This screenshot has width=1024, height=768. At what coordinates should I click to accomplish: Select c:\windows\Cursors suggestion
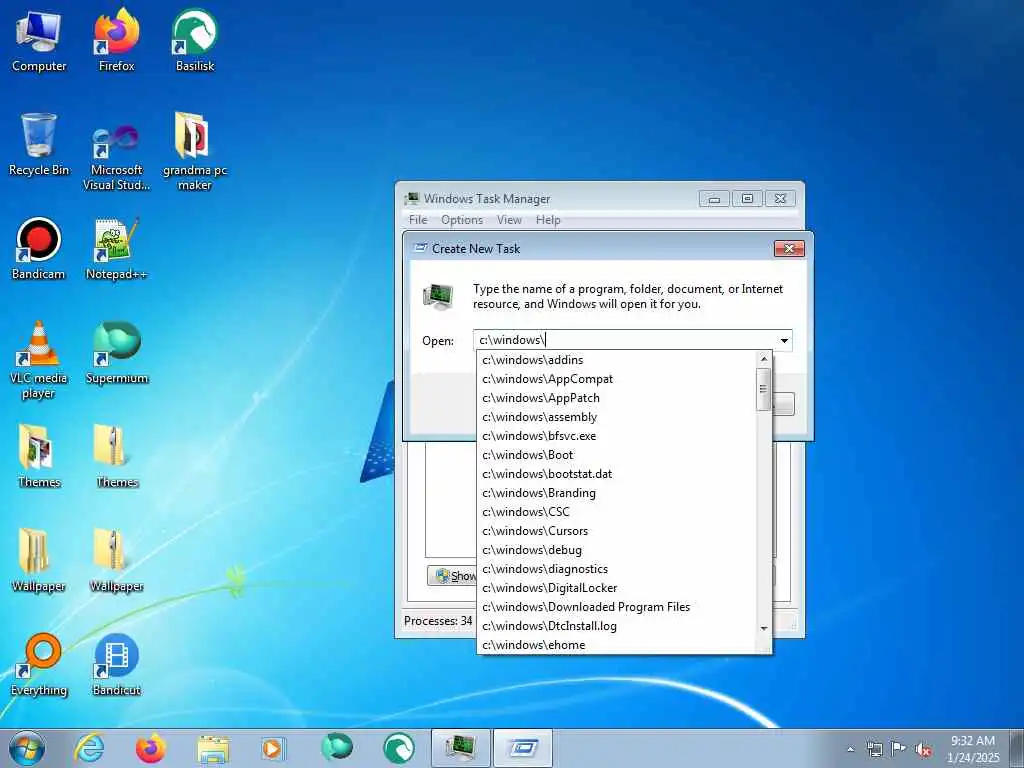click(x=616, y=531)
